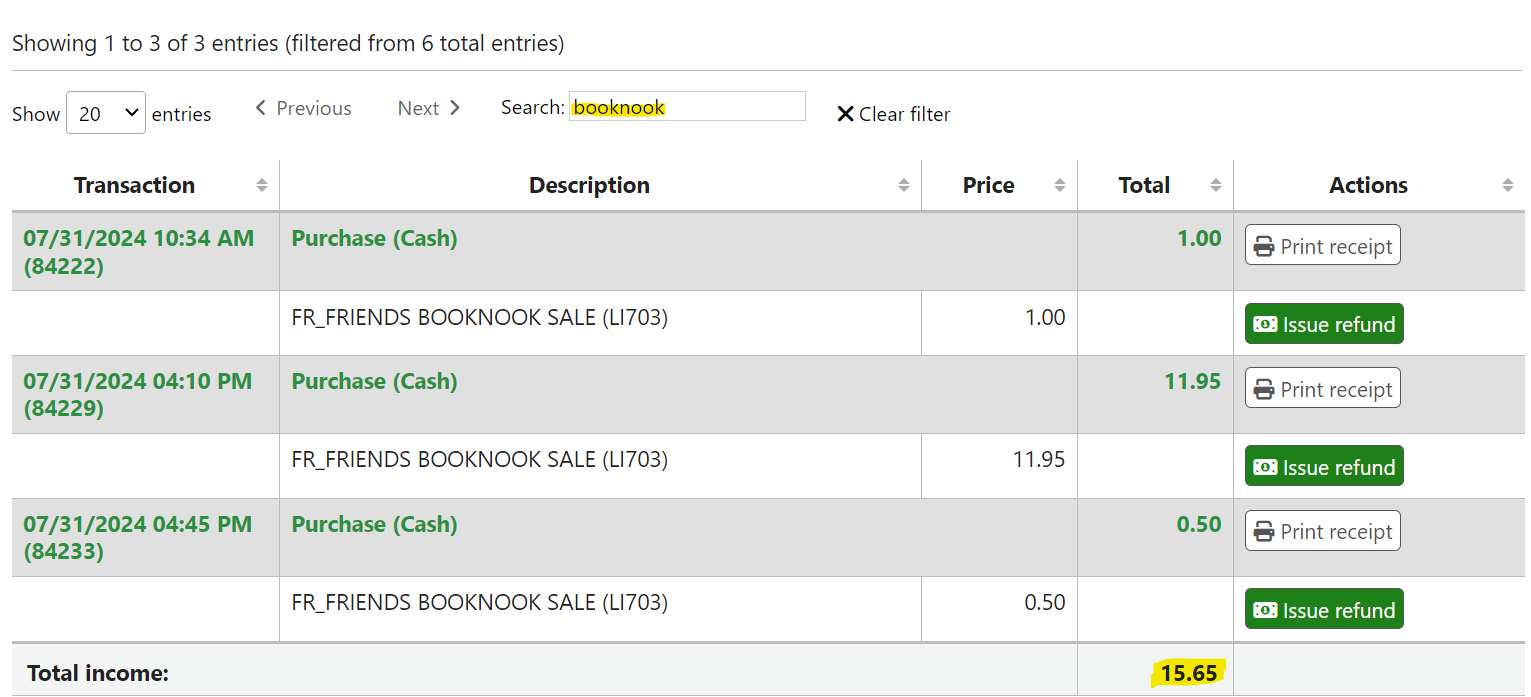Image resolution: width=1531 pixels, height=697 pixels.
Task: Print receipt for transaction 84222
Action: (x=1322, y=246)
